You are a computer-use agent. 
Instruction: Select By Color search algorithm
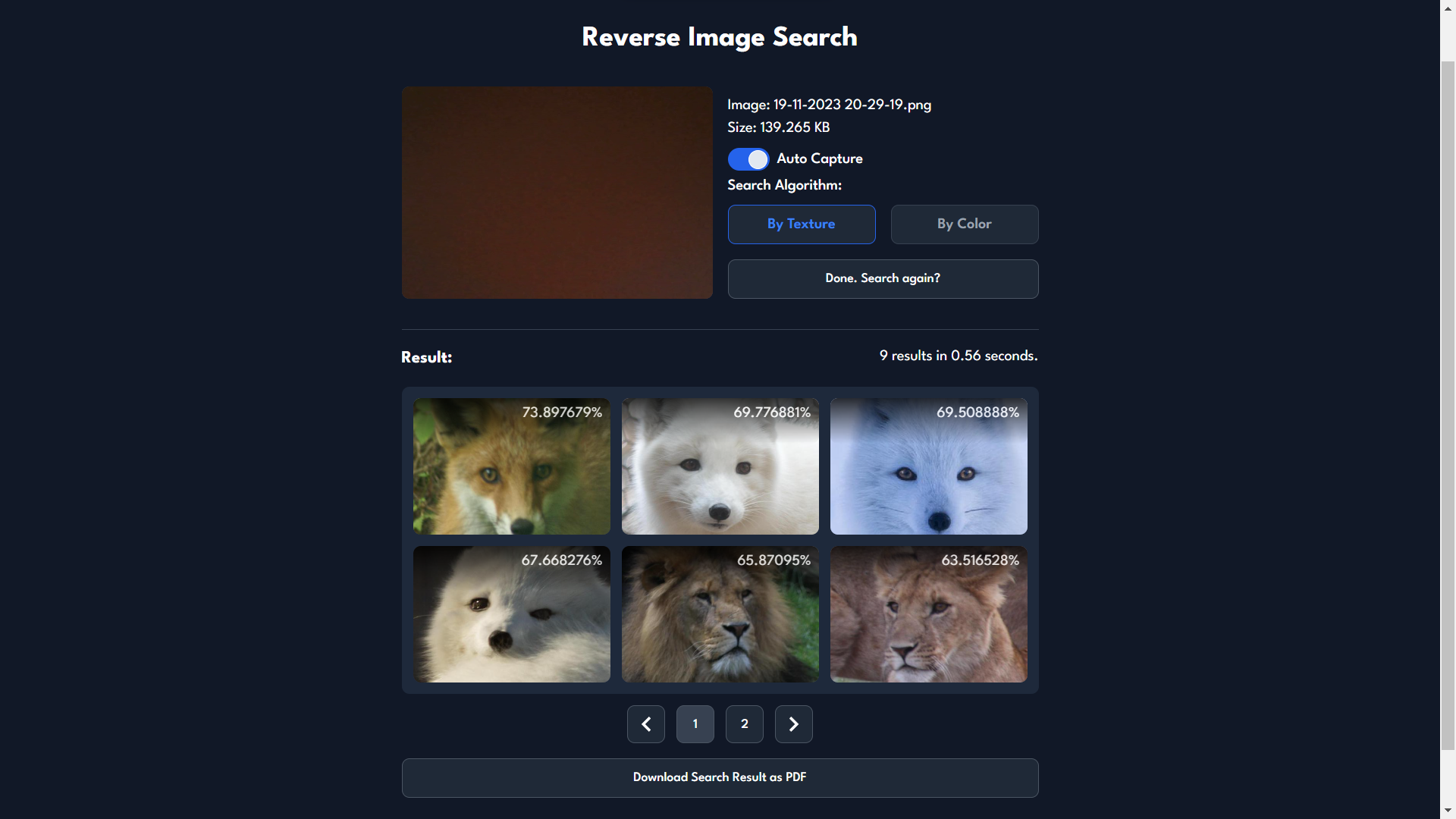pyautogui.click(x=964, y=224)
